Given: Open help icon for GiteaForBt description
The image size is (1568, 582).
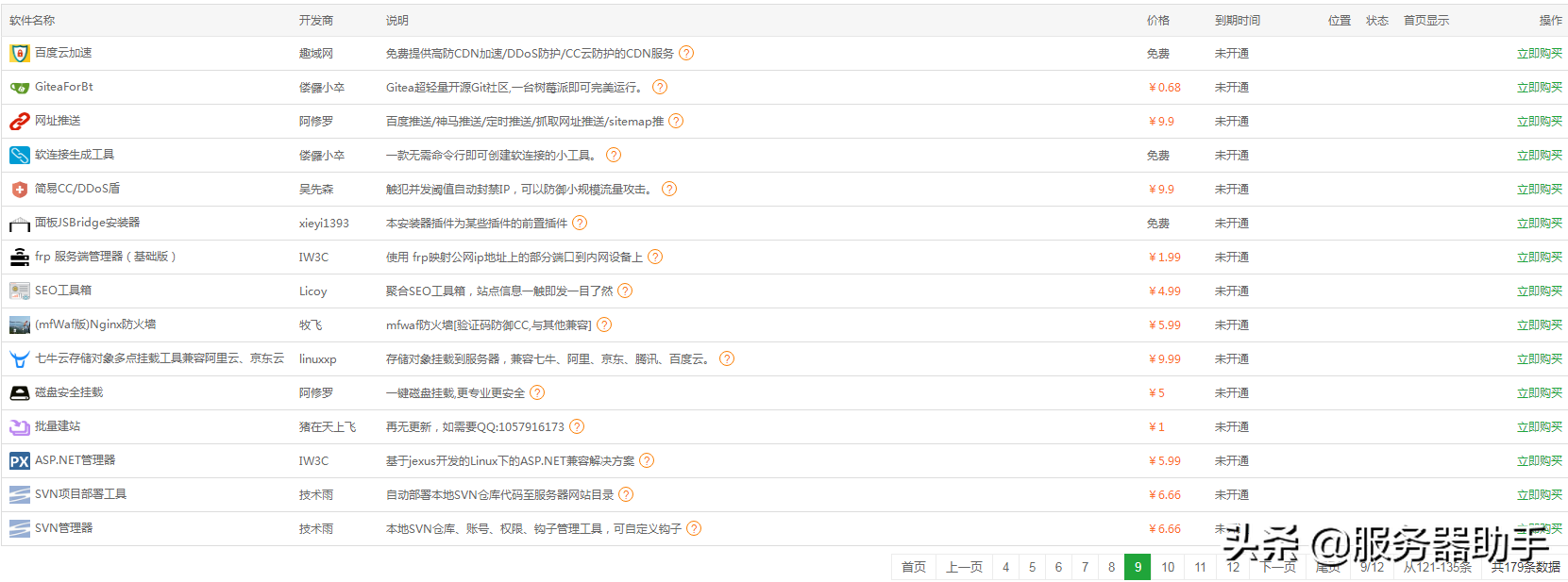Looking at the screenshot, I should point(660,87).
